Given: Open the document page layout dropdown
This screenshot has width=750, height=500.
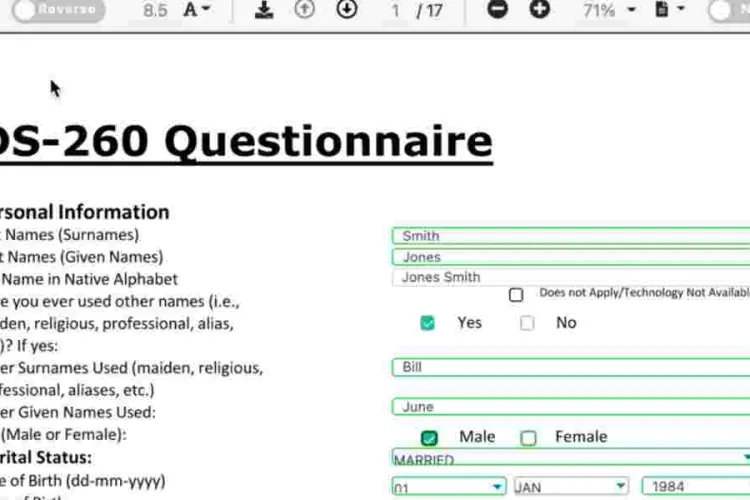Looking at the screenshot, I should [670, 9].
